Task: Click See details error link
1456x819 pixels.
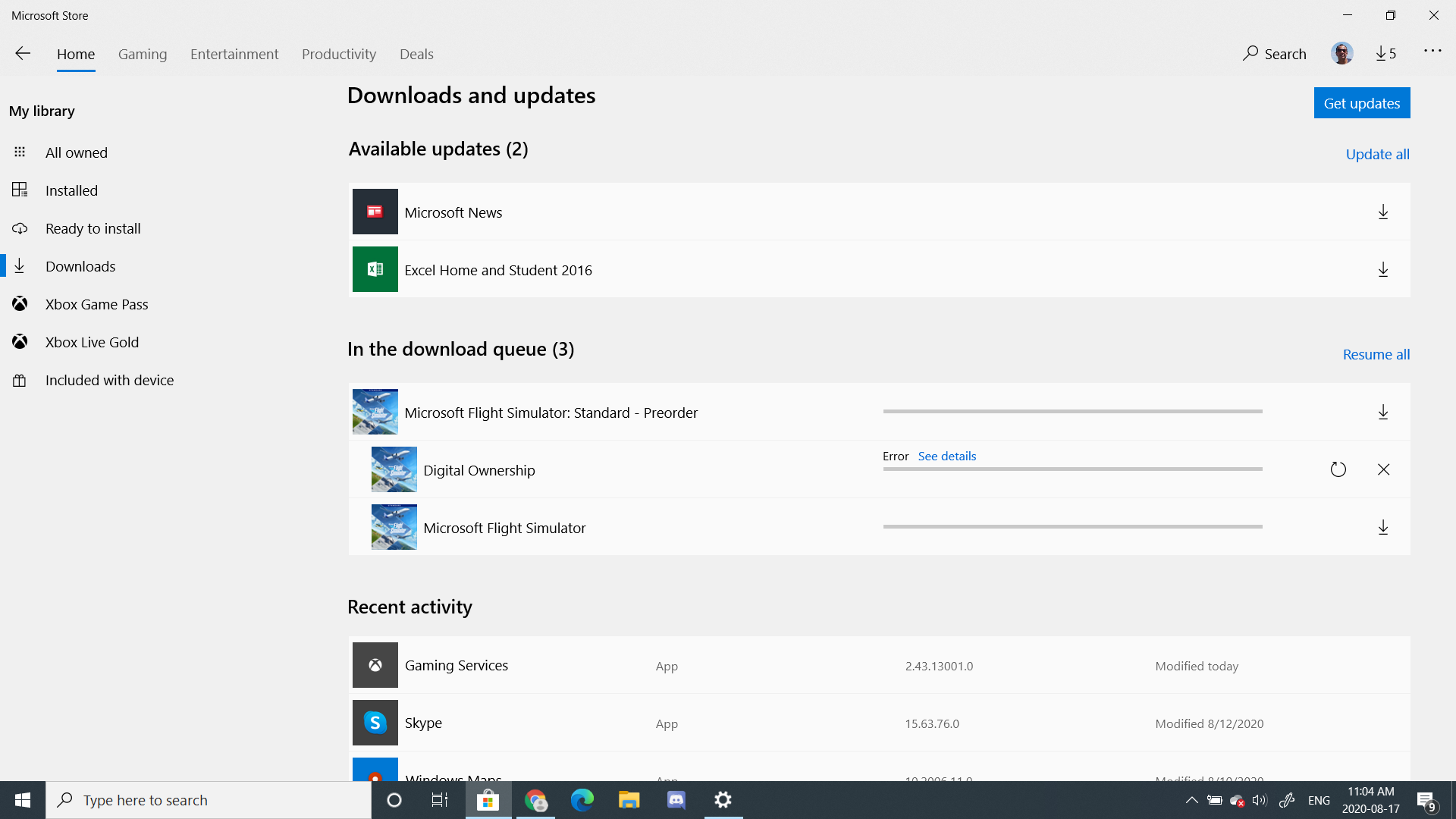Action: (x=946, y=456)
